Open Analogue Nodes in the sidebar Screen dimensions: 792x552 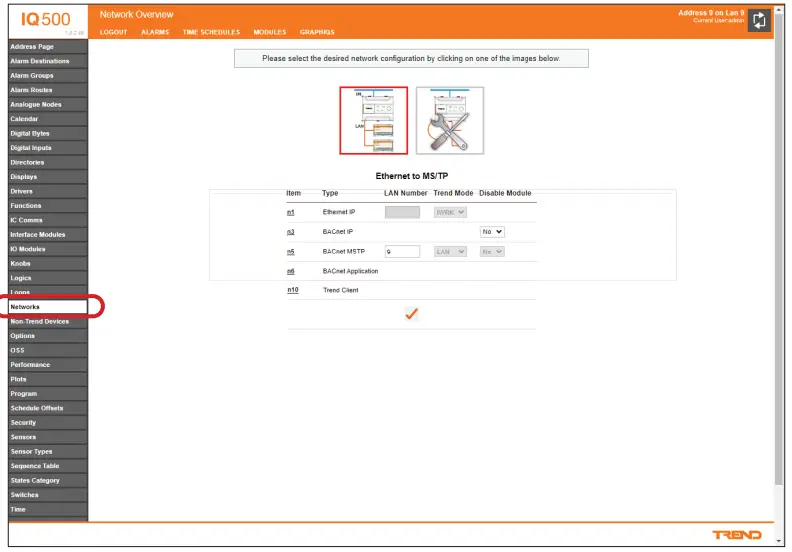click(48, 105)
